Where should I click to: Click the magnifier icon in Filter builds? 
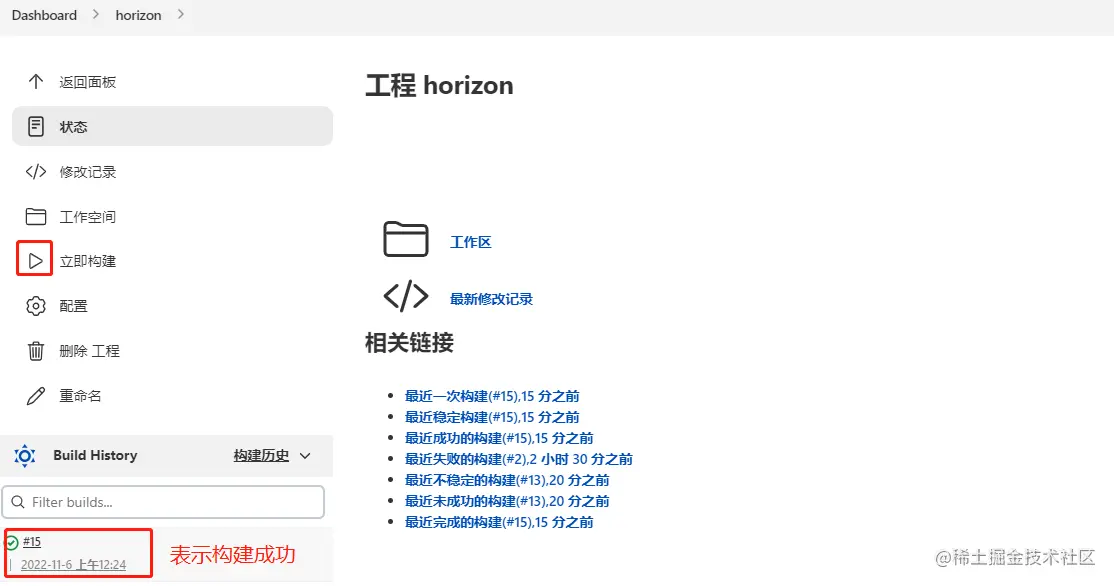click(x=18, y=502)
